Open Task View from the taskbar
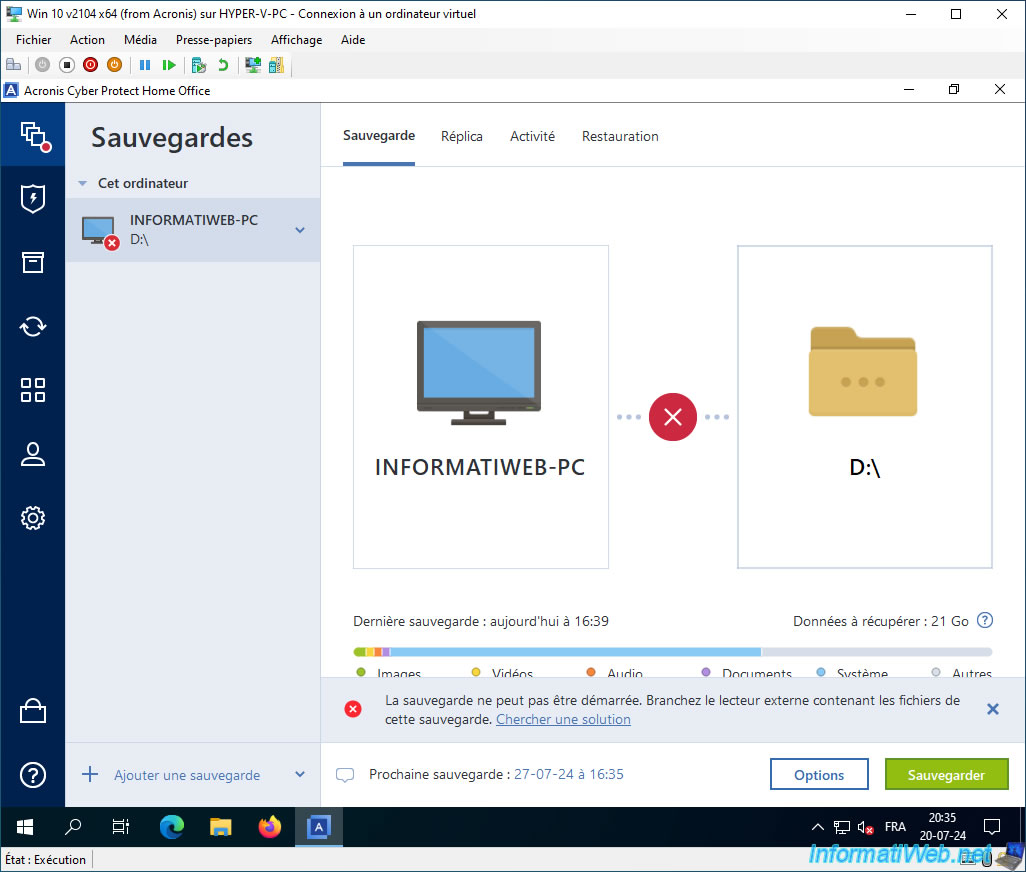 coord(121,827)
